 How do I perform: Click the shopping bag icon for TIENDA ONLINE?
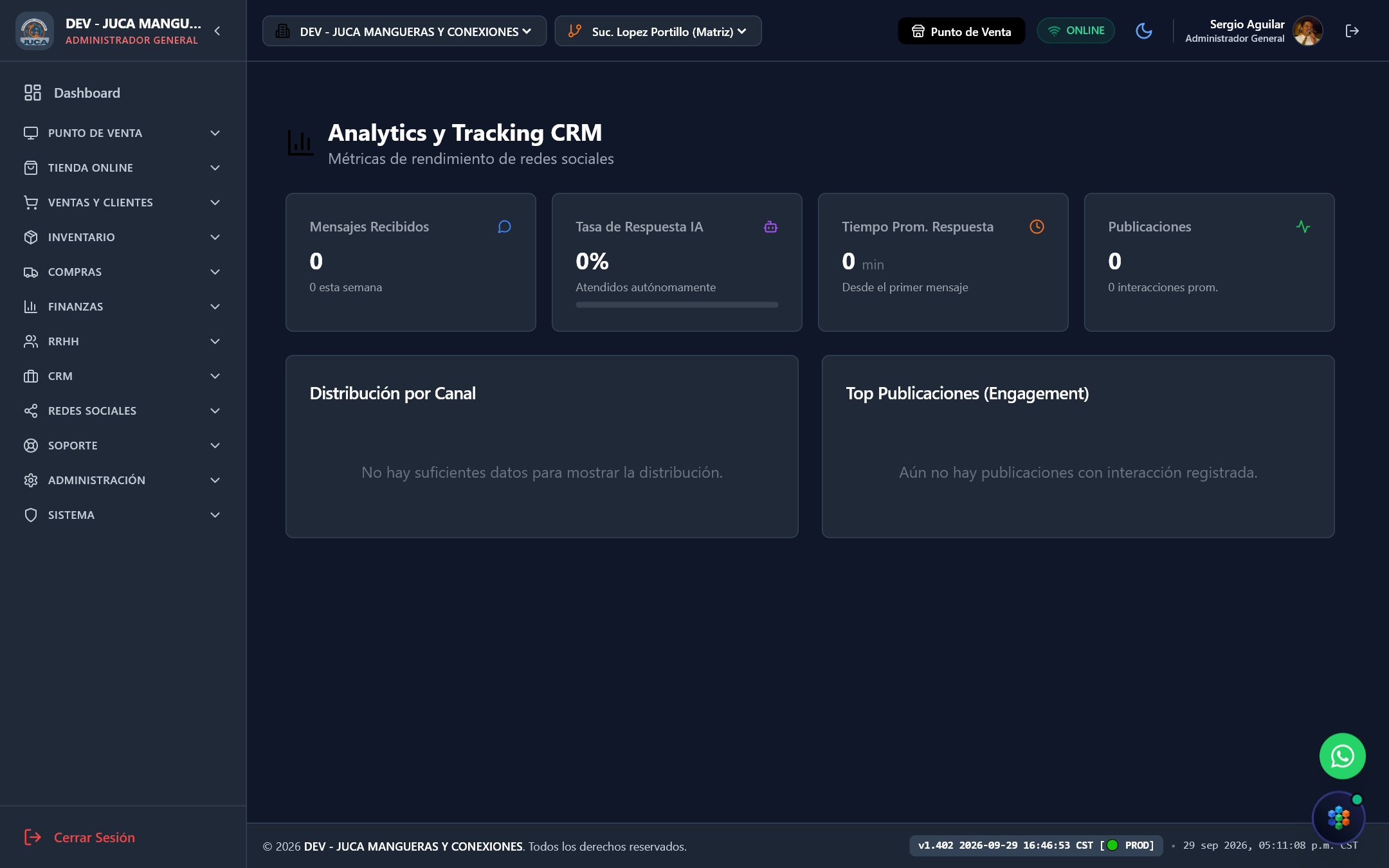coord(31,168)
